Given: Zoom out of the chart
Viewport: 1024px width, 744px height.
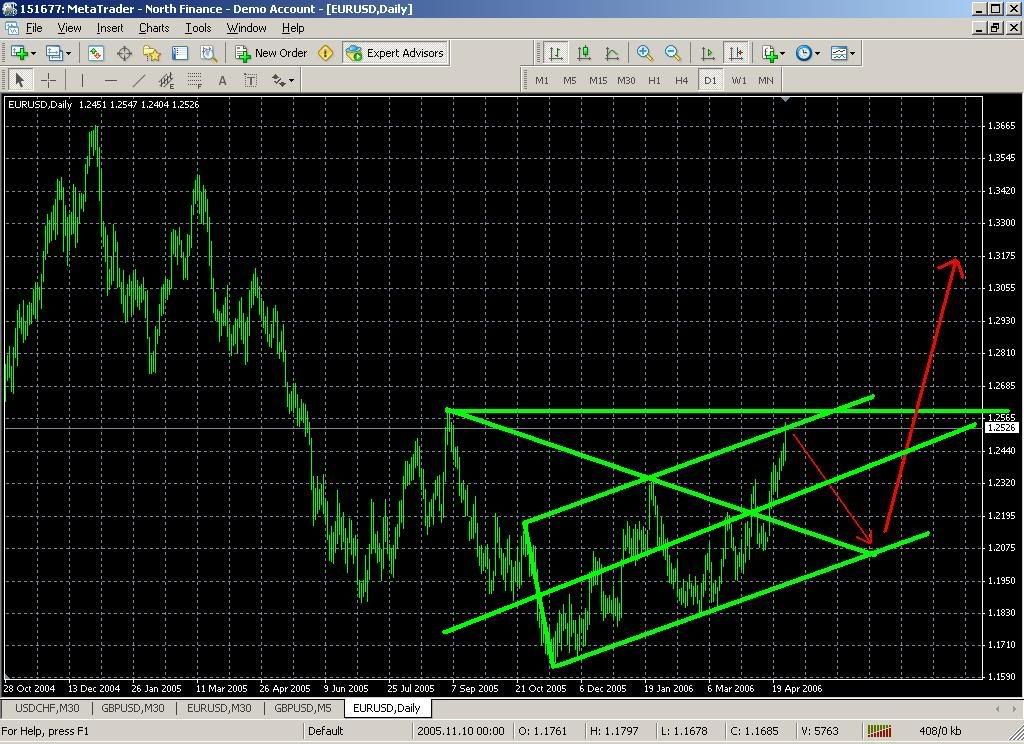Looking at the screenshot, I should tap(673, 53).
